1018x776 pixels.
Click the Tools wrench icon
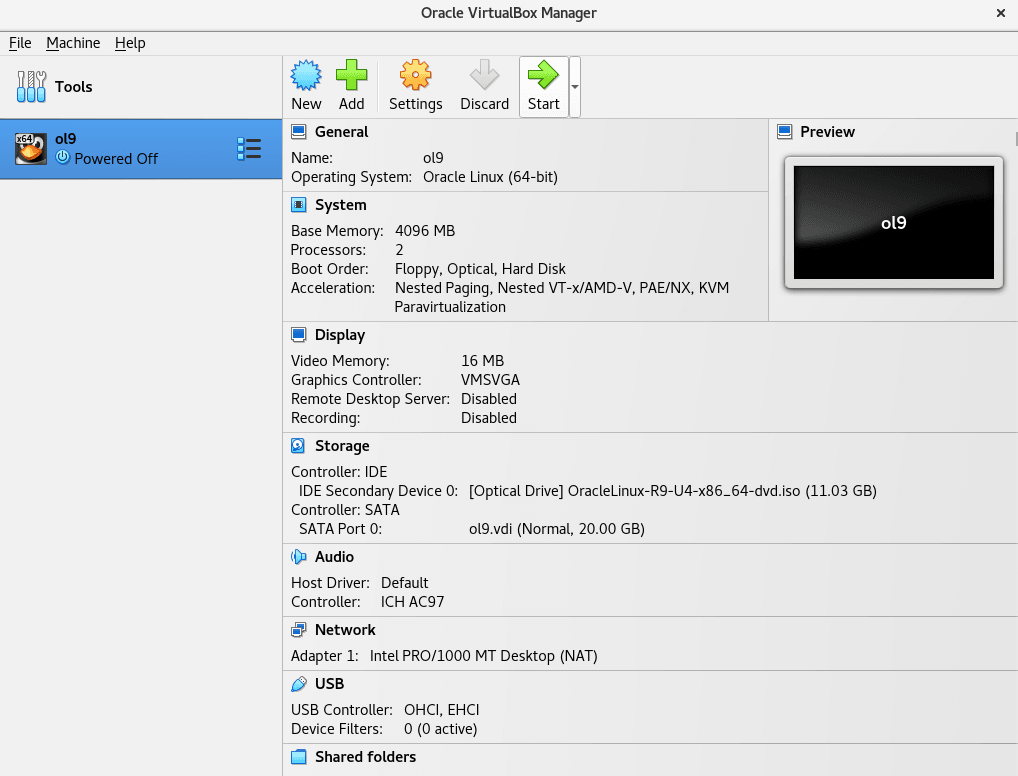(31, 86)
